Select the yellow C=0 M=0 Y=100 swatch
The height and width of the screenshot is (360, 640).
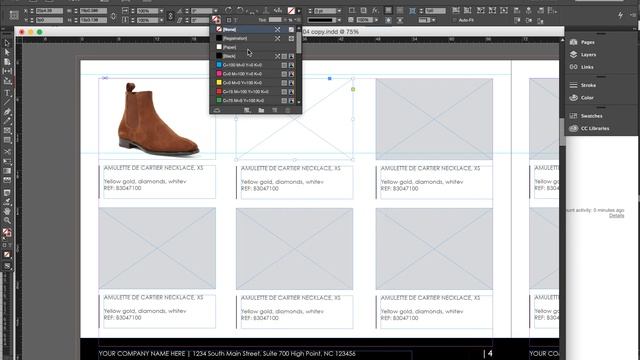point(254,83)
